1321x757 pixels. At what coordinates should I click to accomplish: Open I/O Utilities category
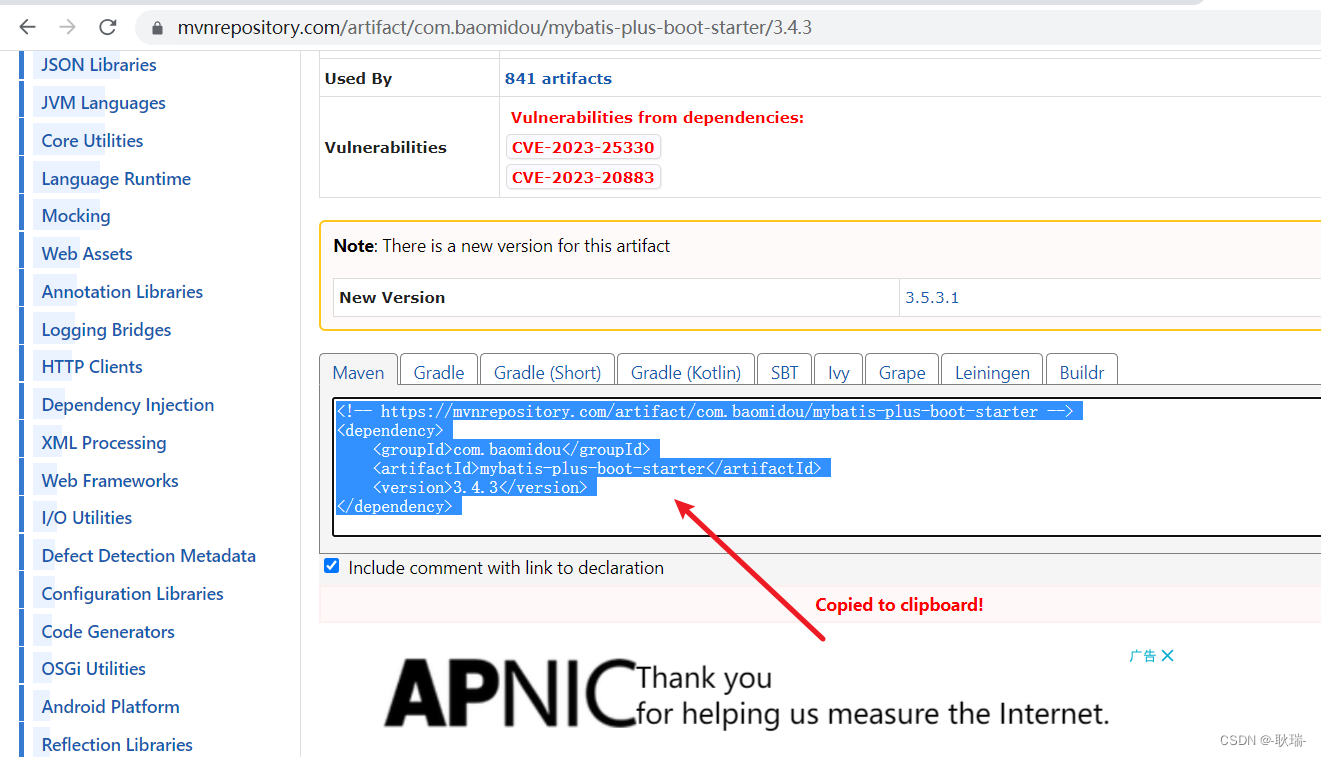(x=87, y=518)
